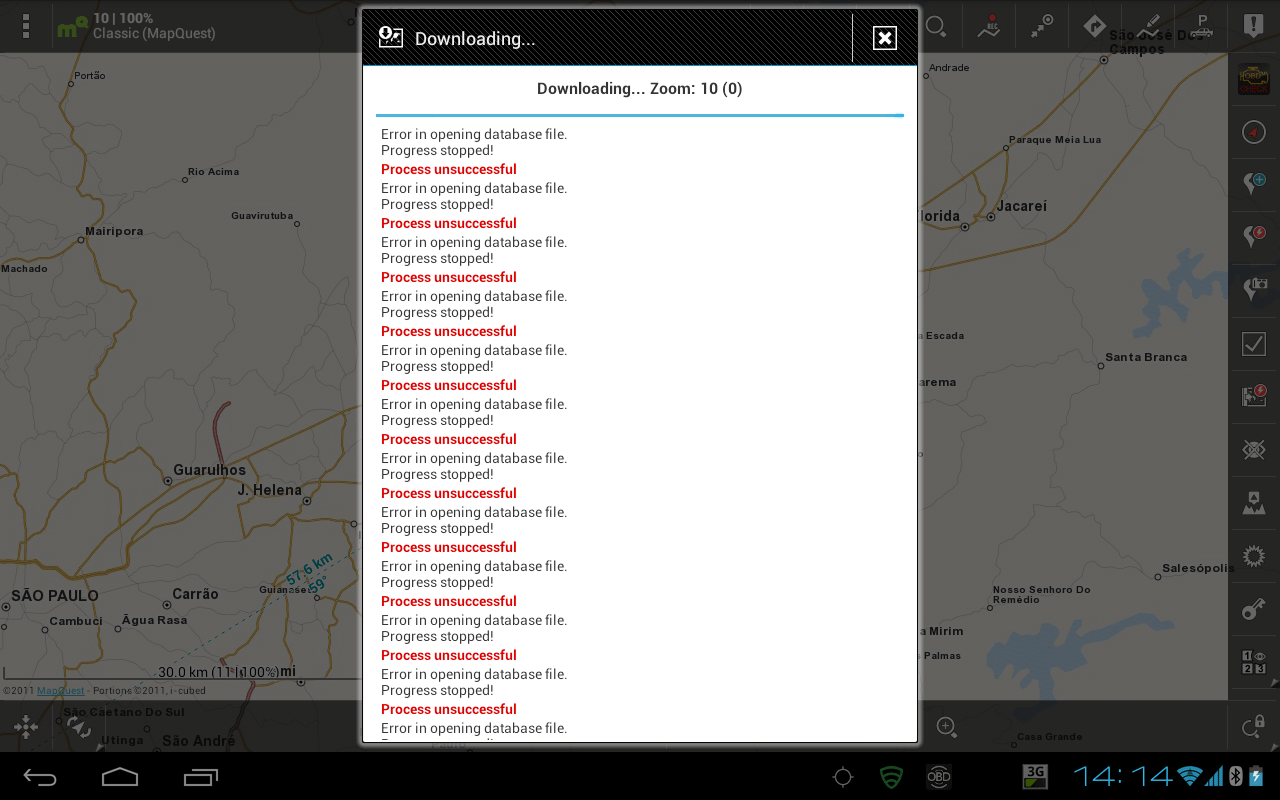
Task: Open the three-dot main menu
Action: (x=26, y=26)
